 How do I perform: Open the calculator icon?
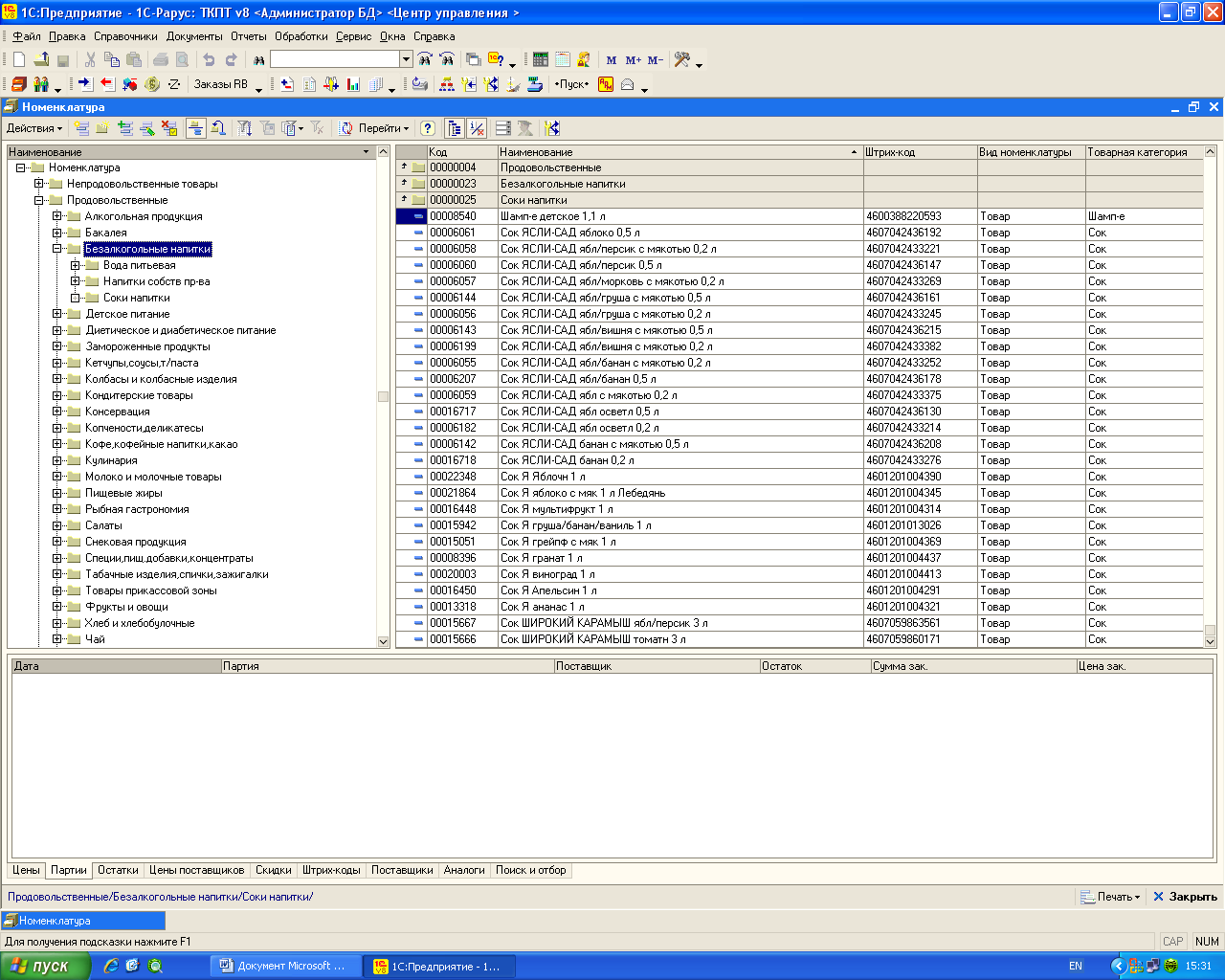click(x=541, y=59)
